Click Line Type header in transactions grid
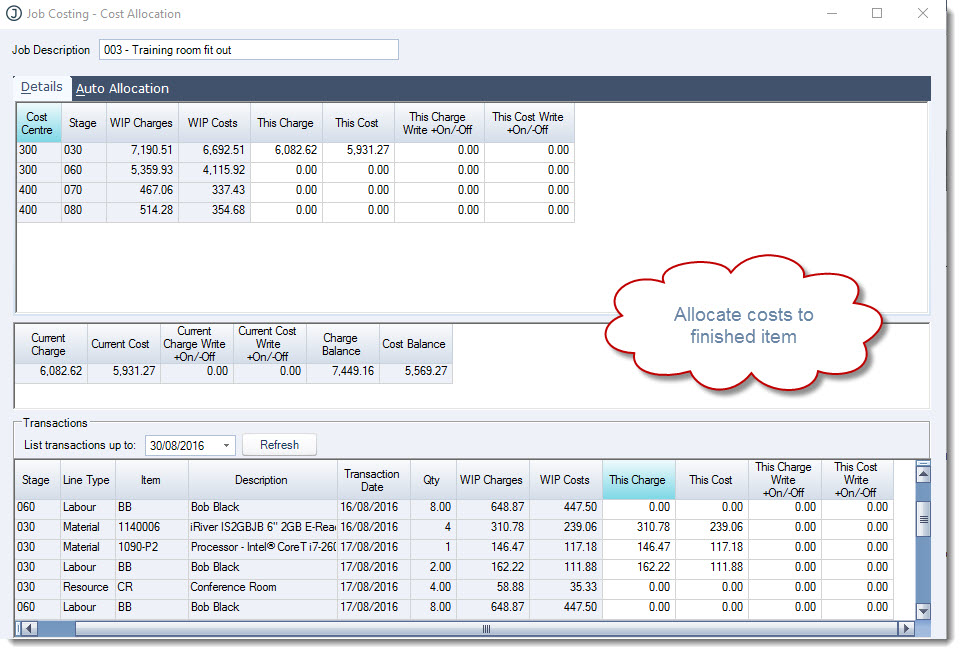Image resolution: width=962 pixels, height=654 pixels. coord(87,480)
